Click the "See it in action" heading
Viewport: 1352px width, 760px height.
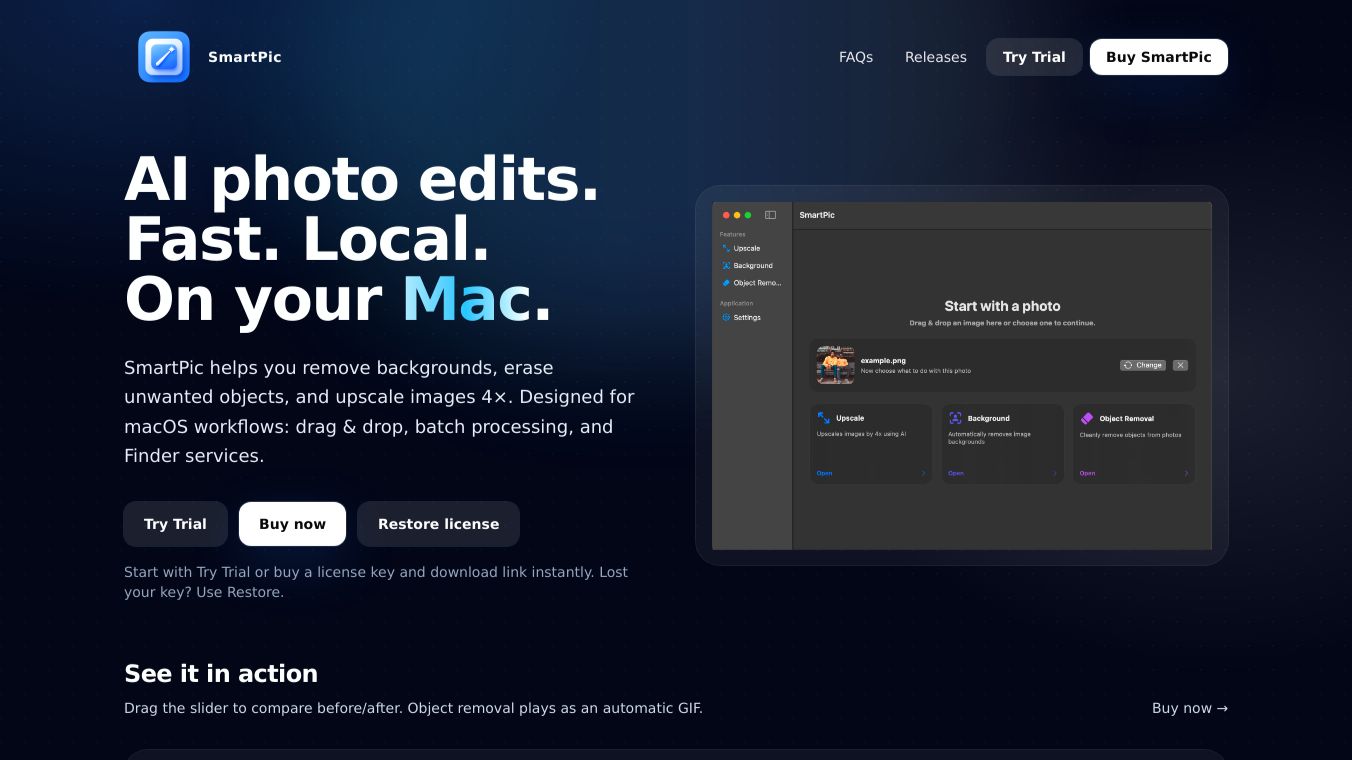(x=221, y=673)
